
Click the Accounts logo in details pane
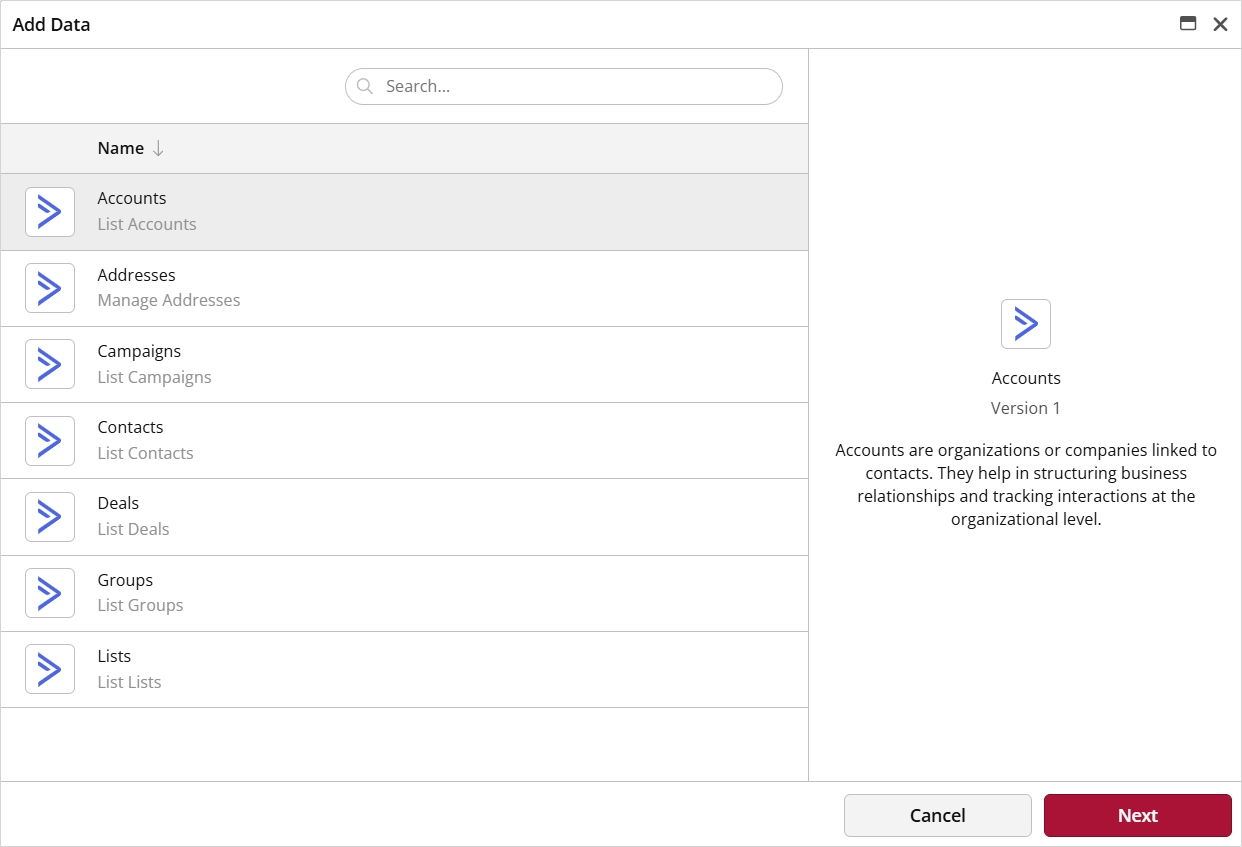[1026, 324]
